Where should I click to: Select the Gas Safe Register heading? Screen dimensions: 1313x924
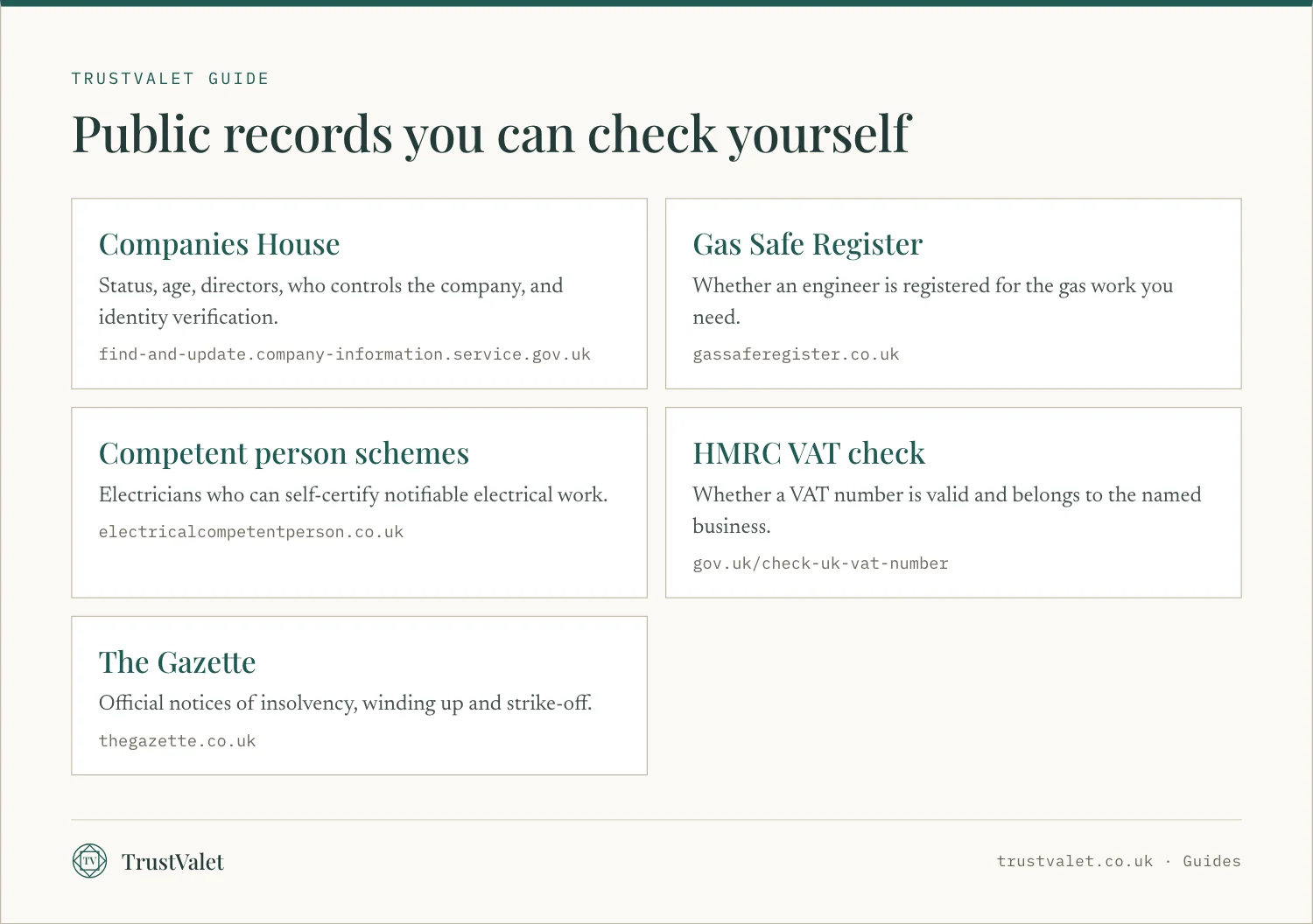tap(807, 244)
